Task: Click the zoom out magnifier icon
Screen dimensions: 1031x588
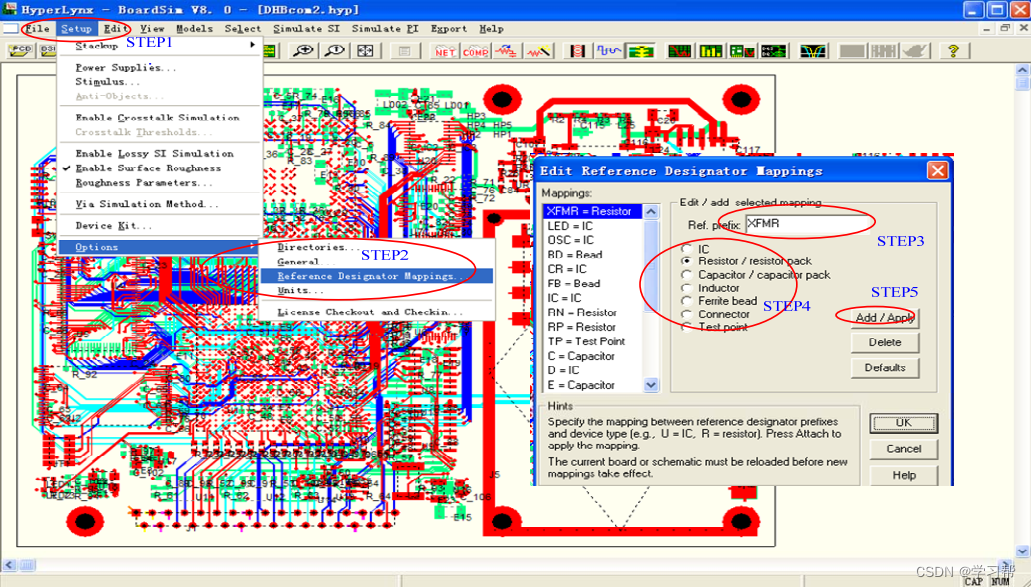Action: [x=335, y=51]
